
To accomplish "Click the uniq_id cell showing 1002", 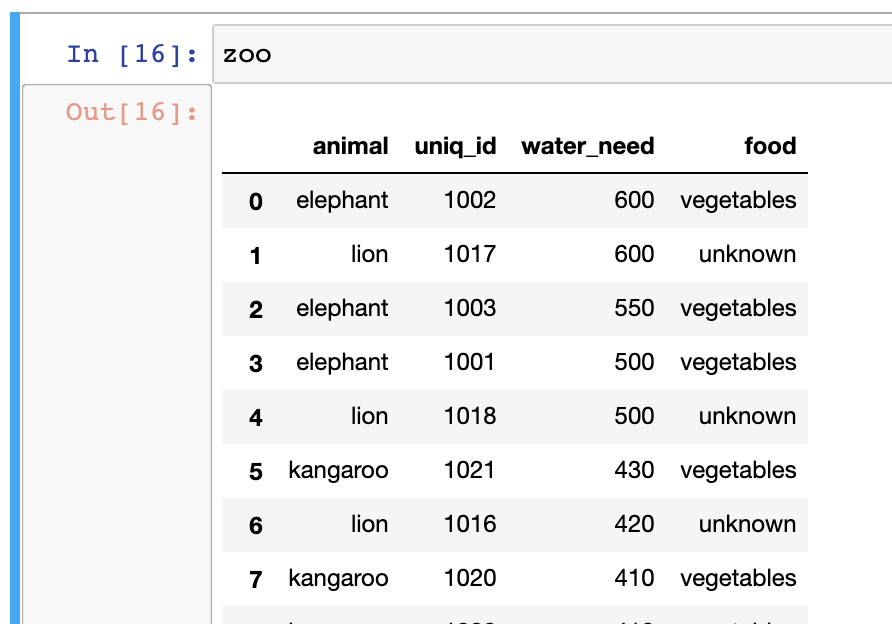I will (469, 200).
